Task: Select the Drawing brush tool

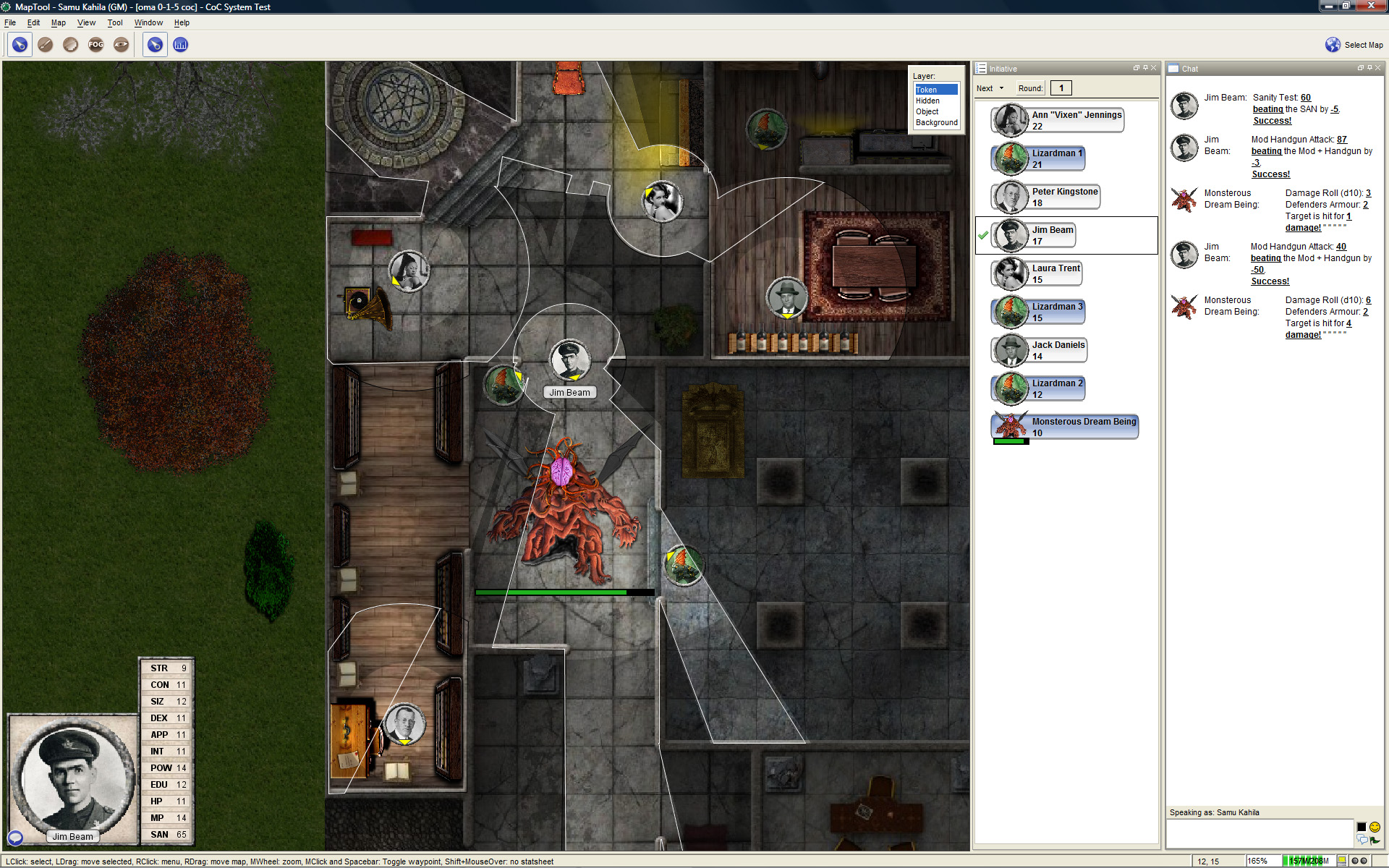Action: [45, 45]
